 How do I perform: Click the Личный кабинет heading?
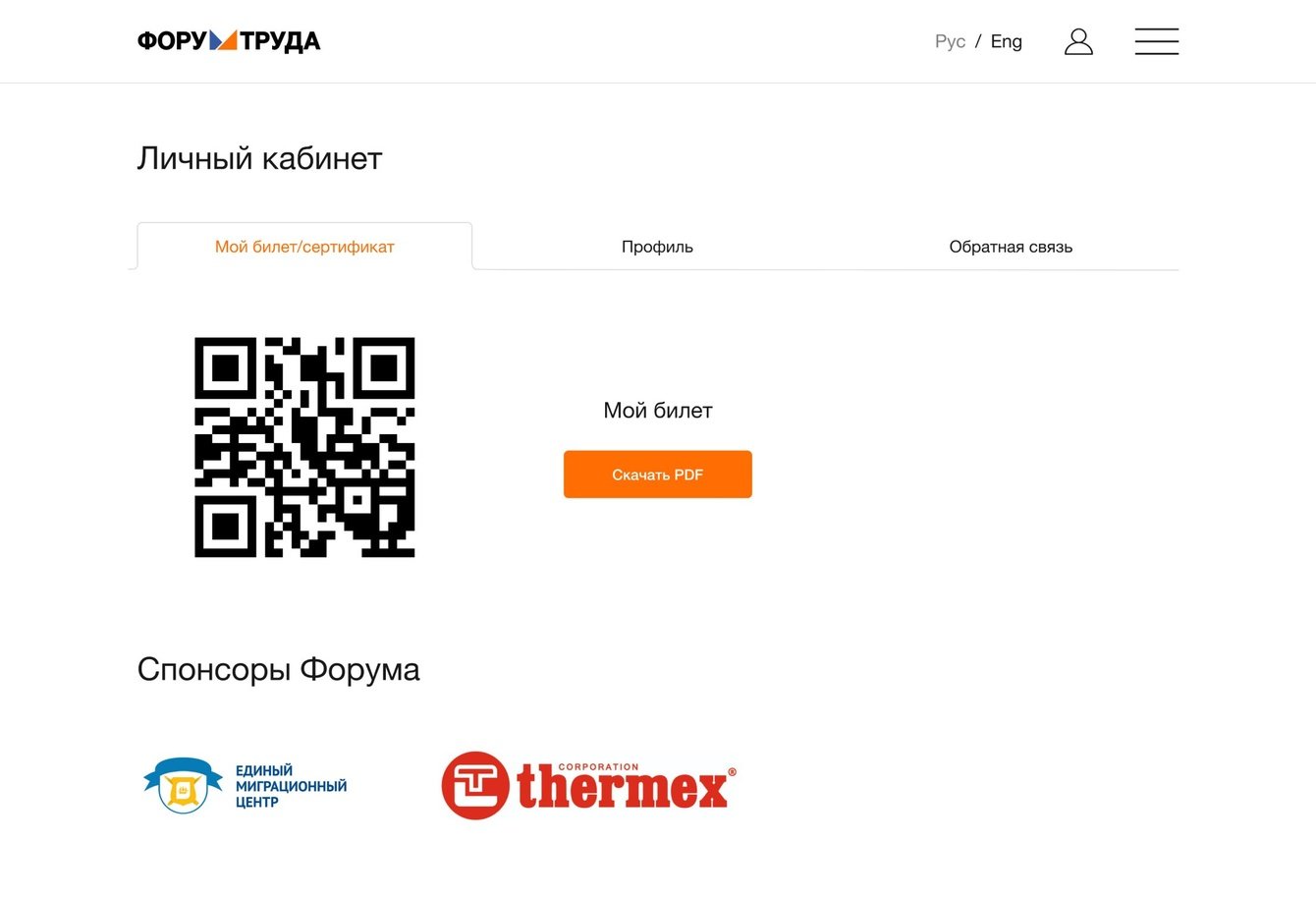pos(259,158)
